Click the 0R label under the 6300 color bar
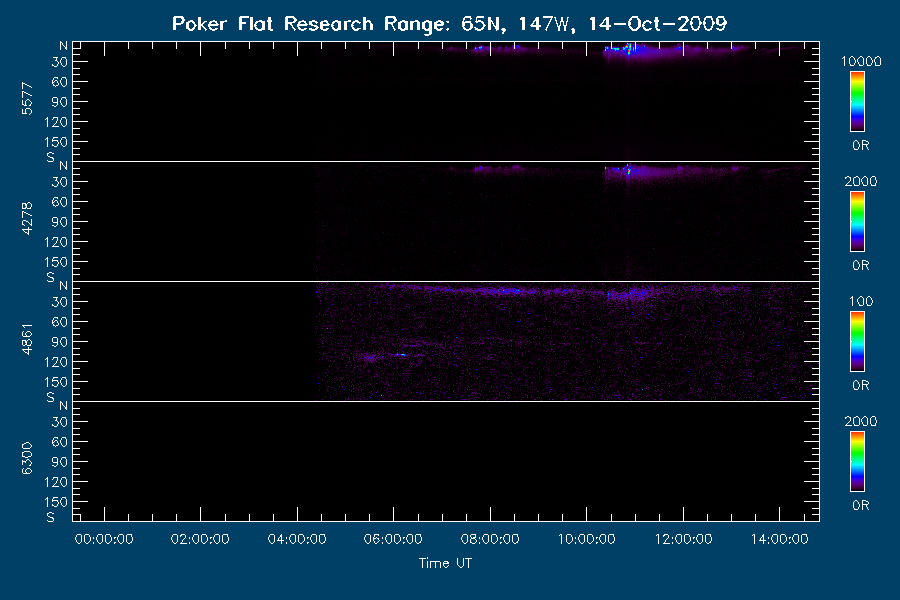 (x=860, y=505)
